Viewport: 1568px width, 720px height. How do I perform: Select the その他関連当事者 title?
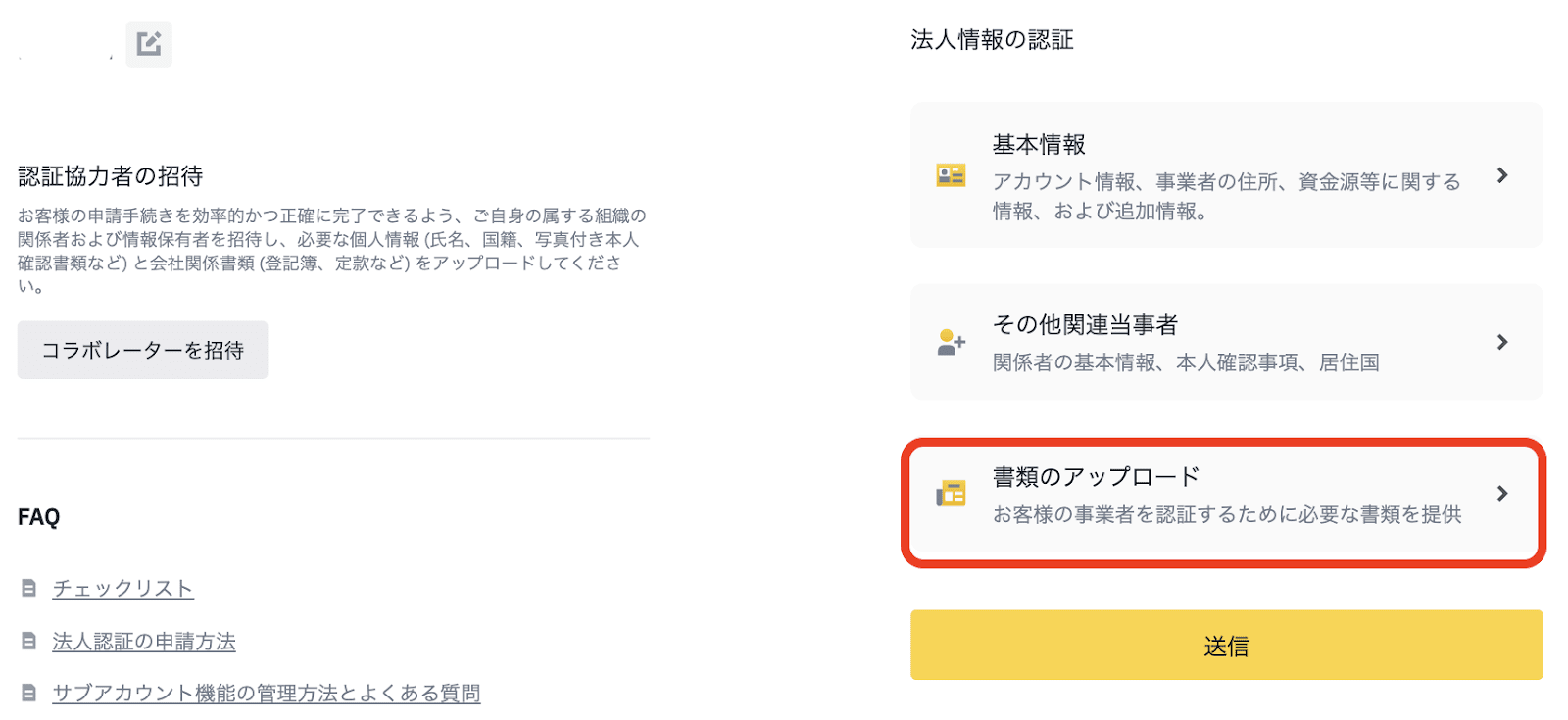[x=1085, y=325]
